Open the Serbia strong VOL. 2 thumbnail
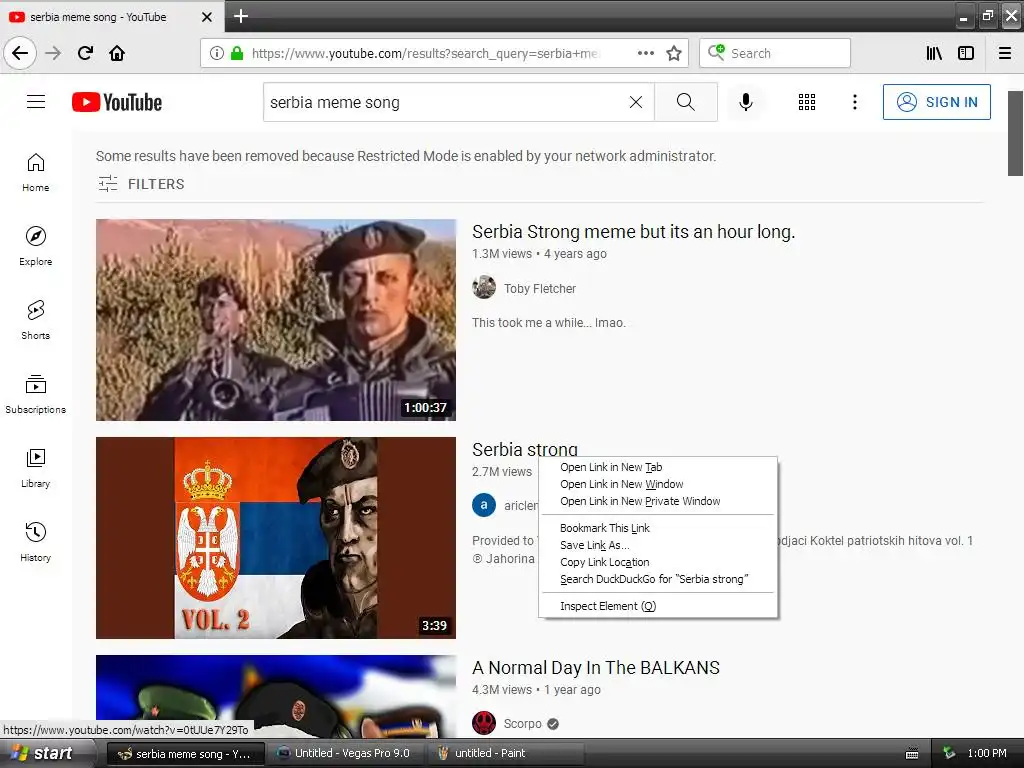The width and height of the screenshot is (1024, 768). tap(276, 537)
